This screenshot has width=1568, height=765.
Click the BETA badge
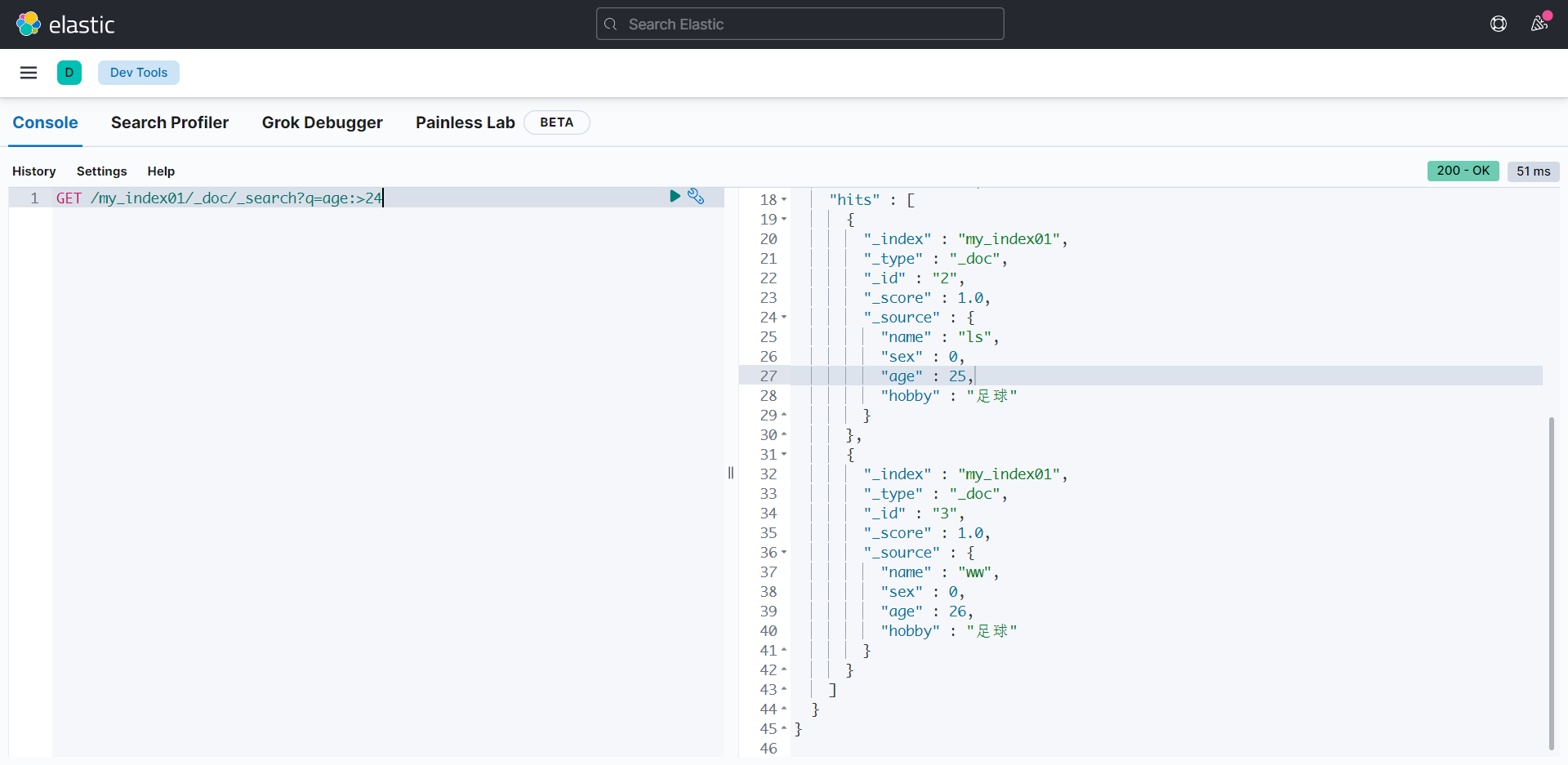pos(557,122)
